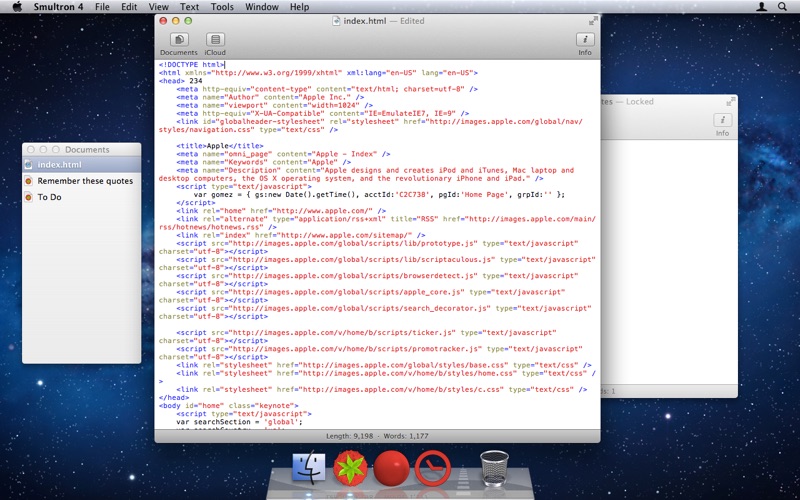Click the Spotlight search icon

(x=782, y=7)
